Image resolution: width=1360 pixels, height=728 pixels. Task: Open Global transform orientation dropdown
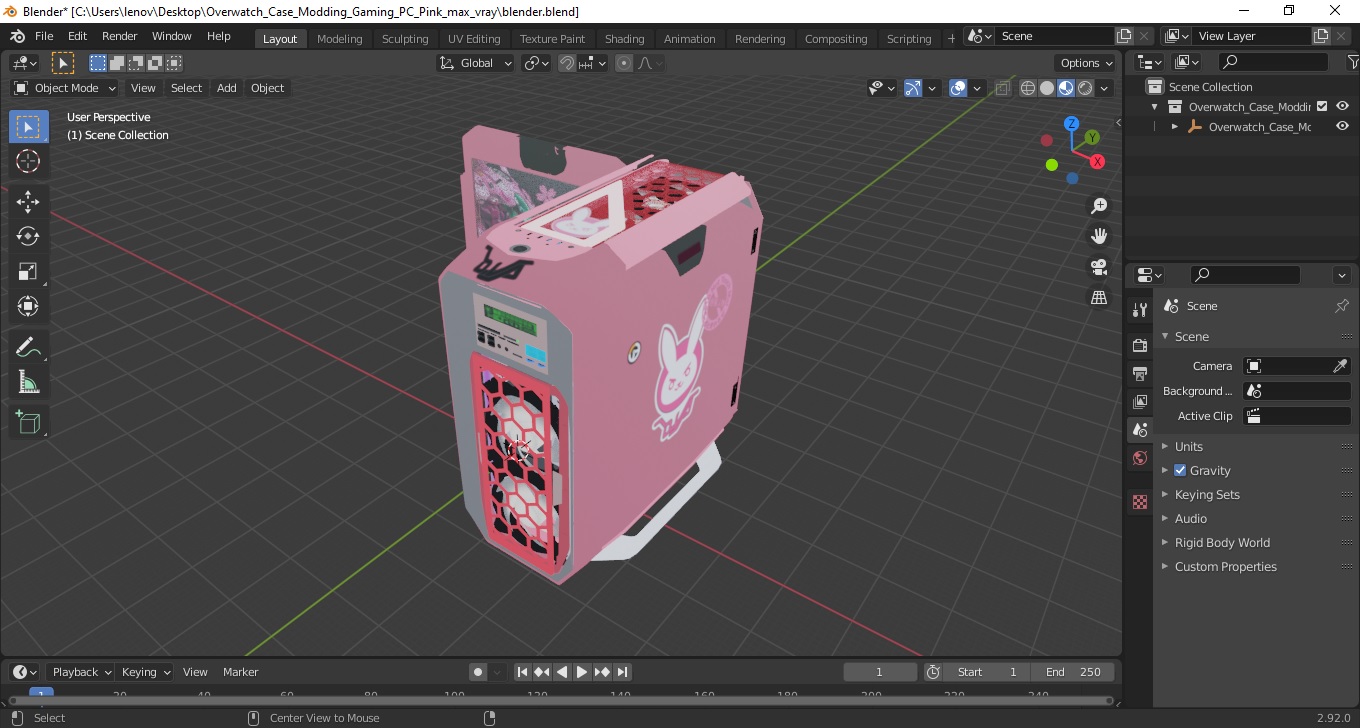point(476,63)
